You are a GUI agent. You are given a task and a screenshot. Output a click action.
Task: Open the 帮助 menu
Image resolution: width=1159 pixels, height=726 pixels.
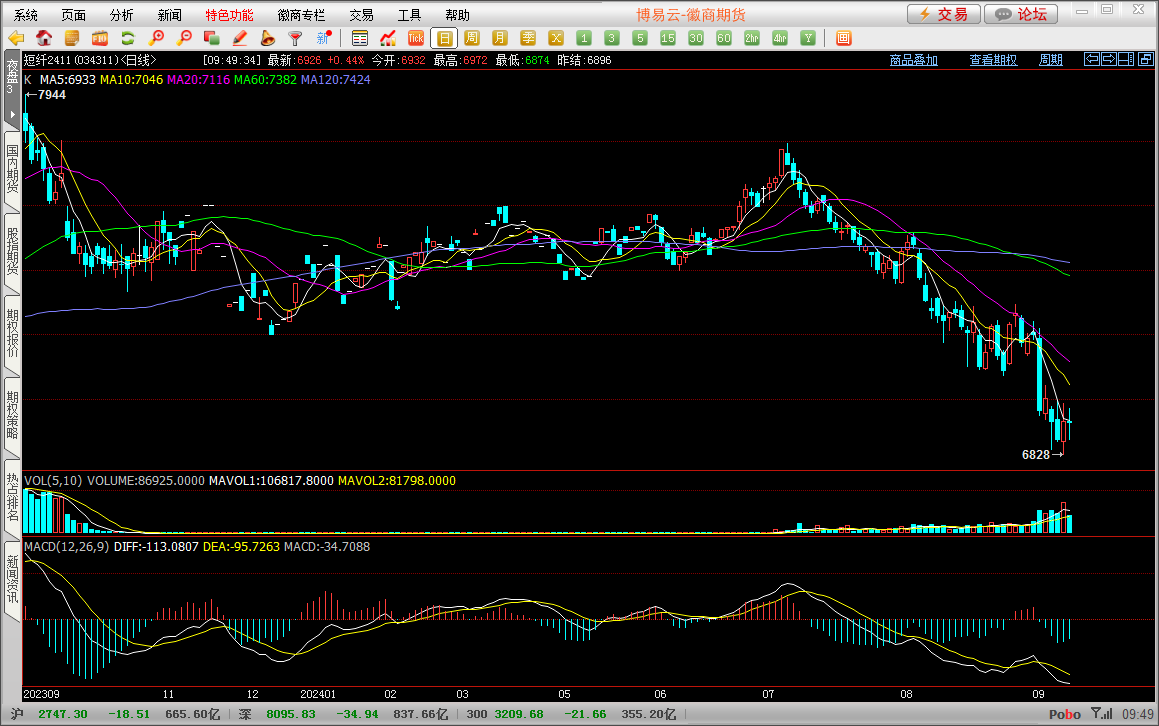pyautogui.click(x=457, y=15)
